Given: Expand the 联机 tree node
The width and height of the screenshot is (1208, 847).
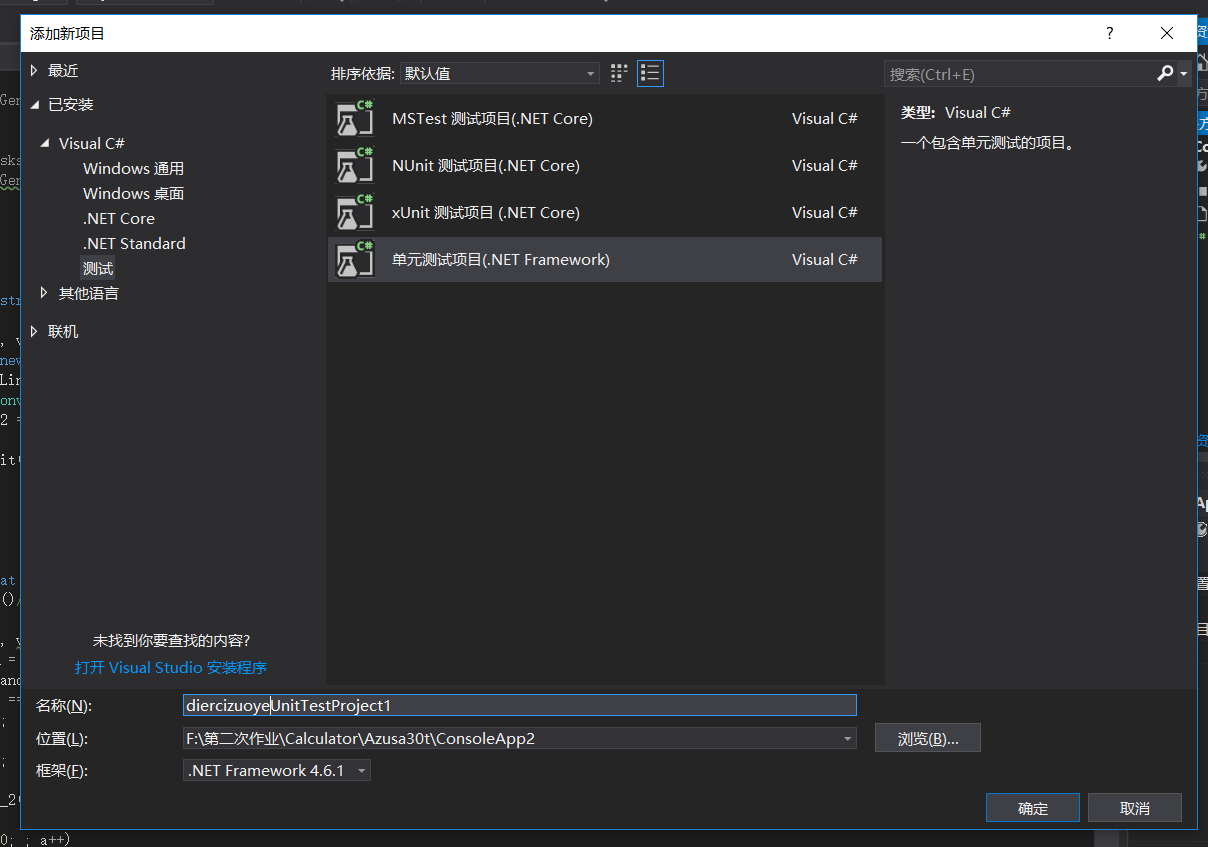Looking at the screenshot, I should pyautogui.click(x=35, y=331).
